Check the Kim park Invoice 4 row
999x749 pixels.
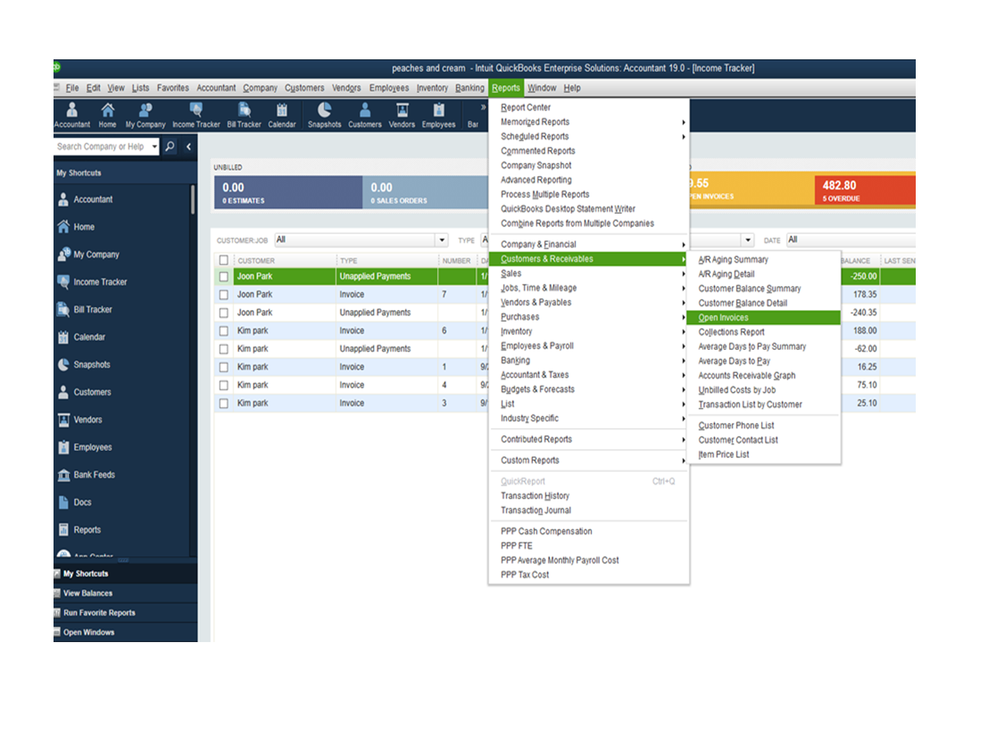point(224,385)
